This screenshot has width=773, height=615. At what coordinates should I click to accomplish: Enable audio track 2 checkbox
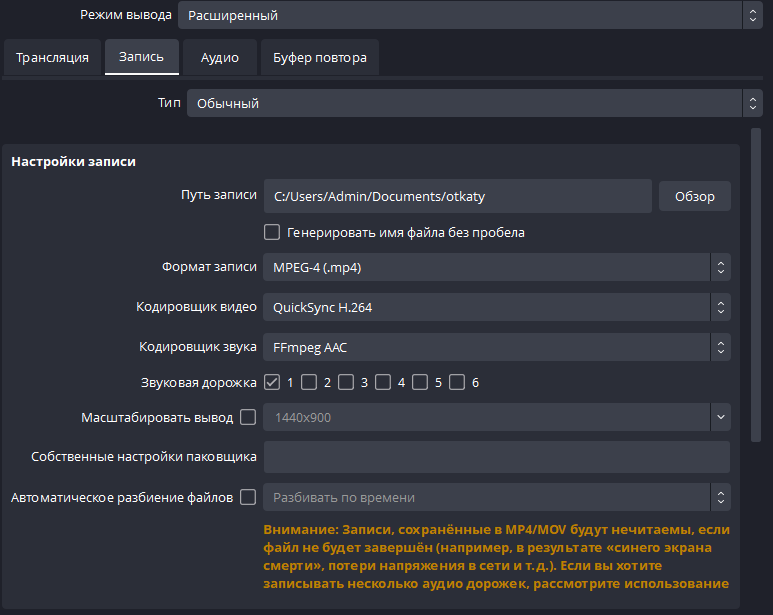tap(309, 382)
